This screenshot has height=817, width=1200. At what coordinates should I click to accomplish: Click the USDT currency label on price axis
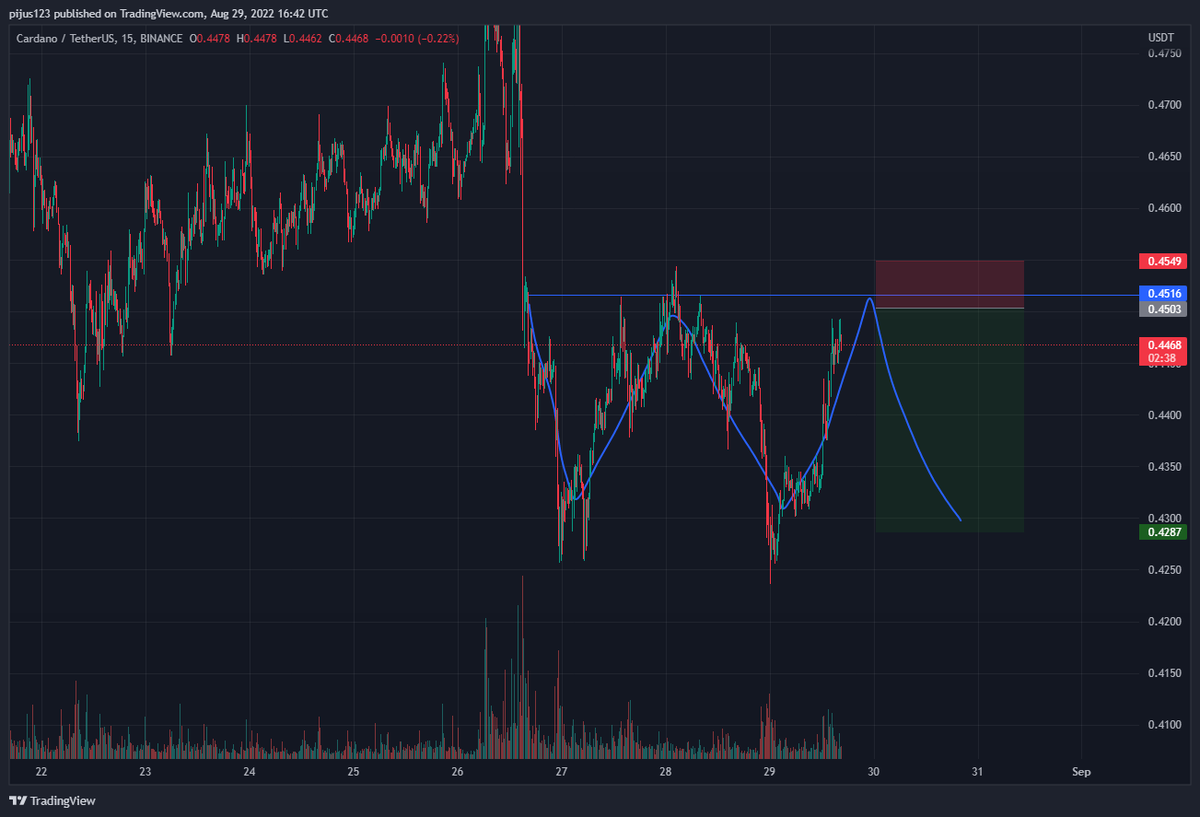pyautogui.click(x=1160, y=37)
